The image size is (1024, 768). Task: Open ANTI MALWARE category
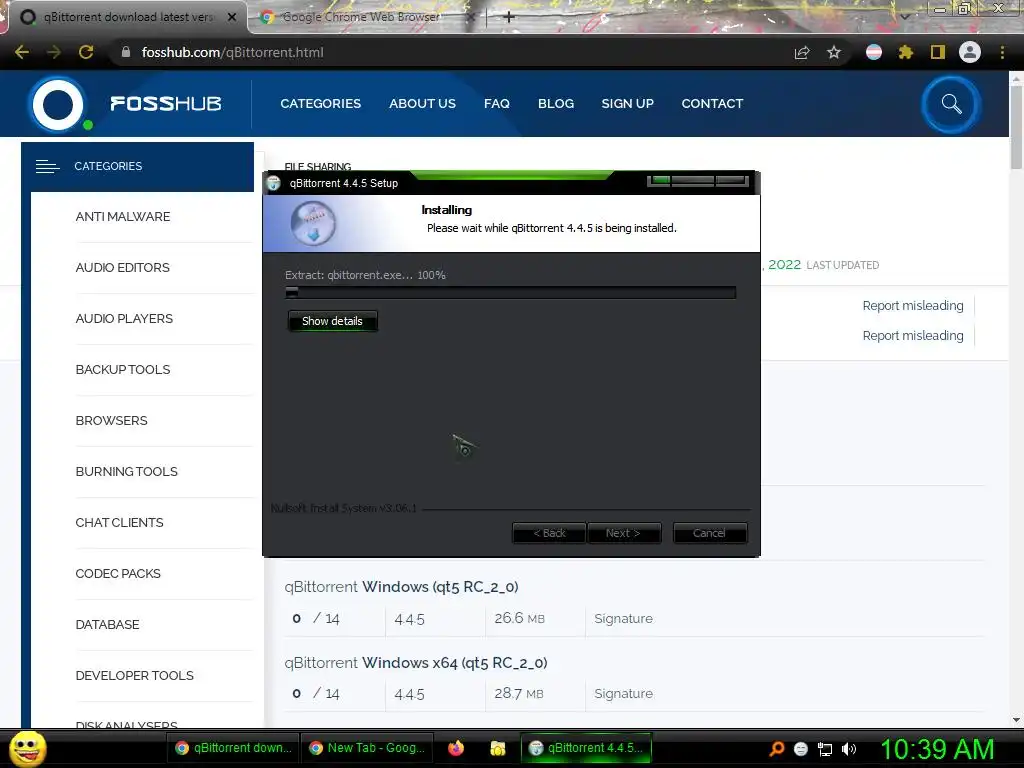(123, 217)
